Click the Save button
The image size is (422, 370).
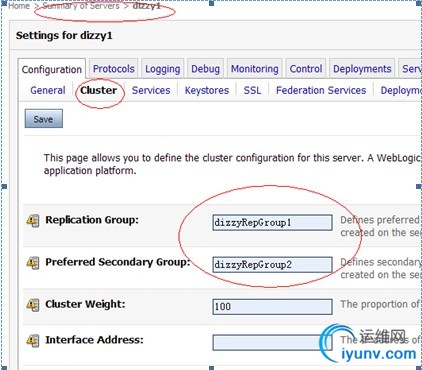pos(44,119)
